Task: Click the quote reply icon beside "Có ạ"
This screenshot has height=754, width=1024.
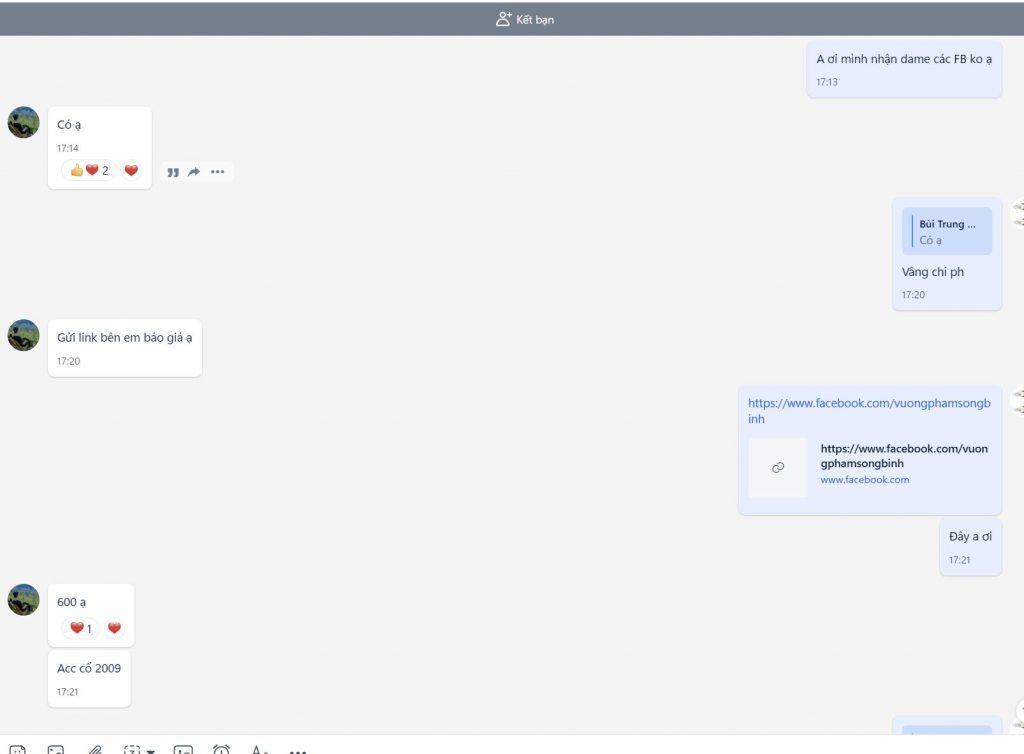Action: click(x=173, y=172)
